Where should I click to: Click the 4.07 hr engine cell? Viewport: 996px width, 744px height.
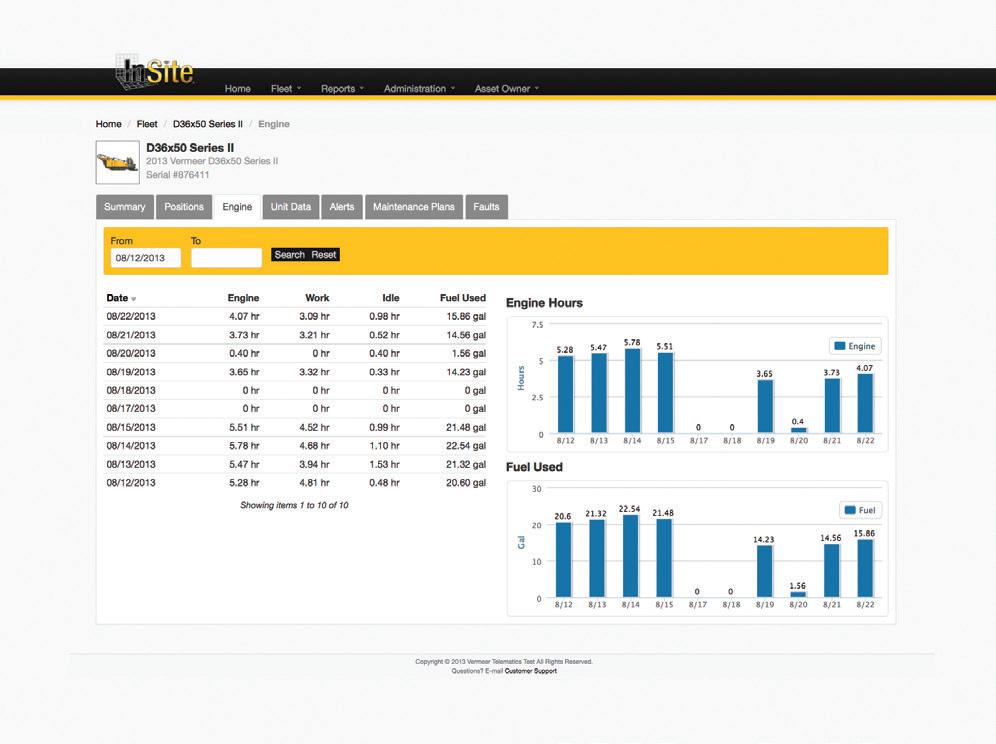244,316
